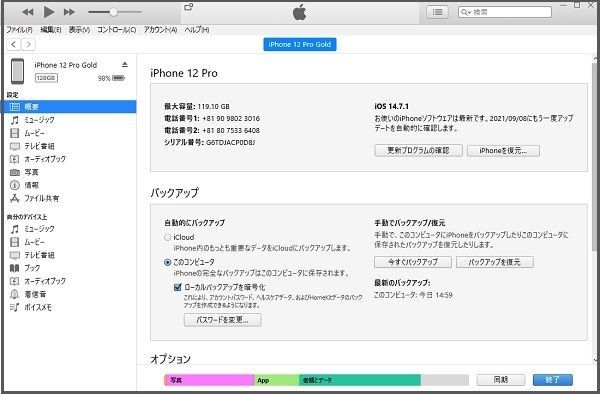Click the 写真 segment of storage bar
This screenshot has width=600, height=395.
(209, 380)
